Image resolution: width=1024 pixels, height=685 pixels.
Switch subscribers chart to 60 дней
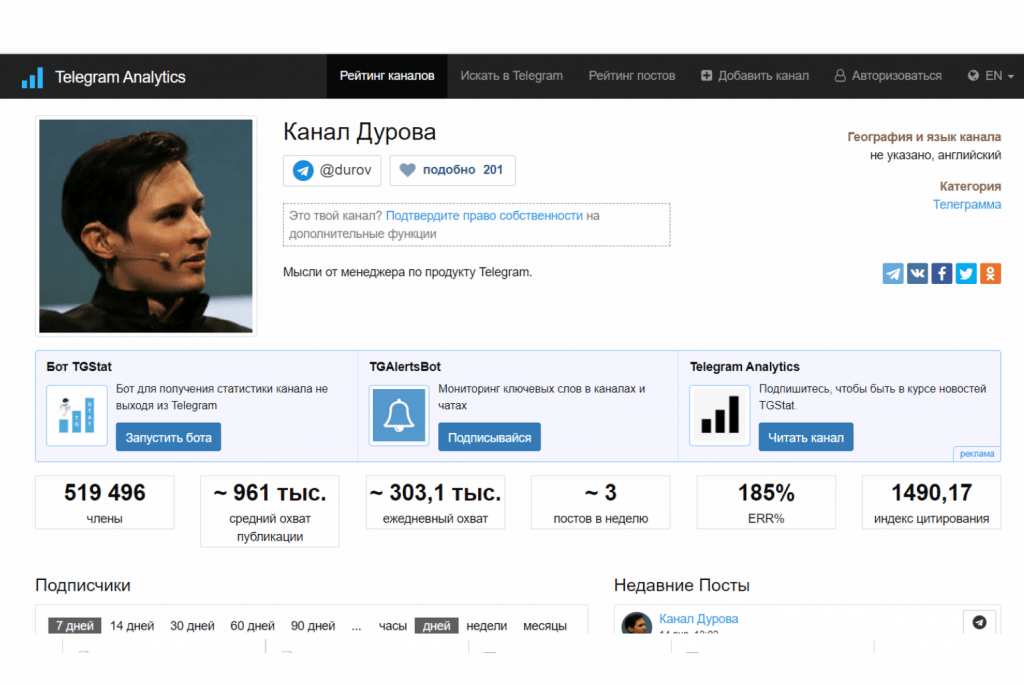click(x=252, y=626)
